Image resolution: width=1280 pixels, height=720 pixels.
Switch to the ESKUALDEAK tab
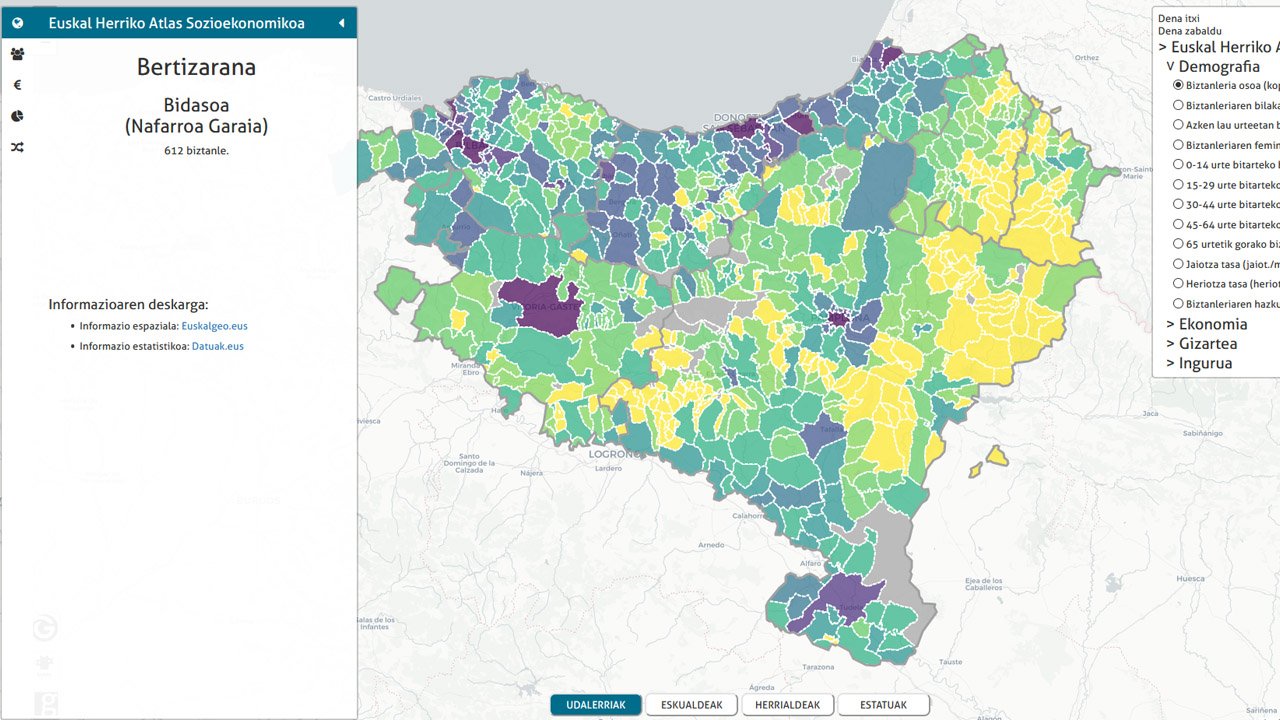(x=692, y=705)
